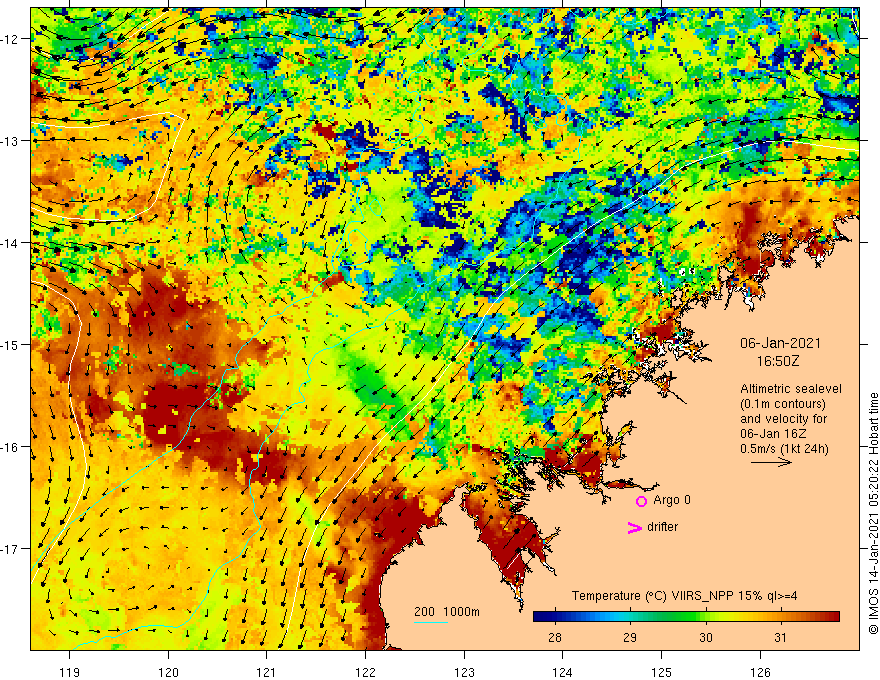Click the 'Argo 0' legend label
The height and width of the screenshot is (680, 880).
tap(672, 500)
